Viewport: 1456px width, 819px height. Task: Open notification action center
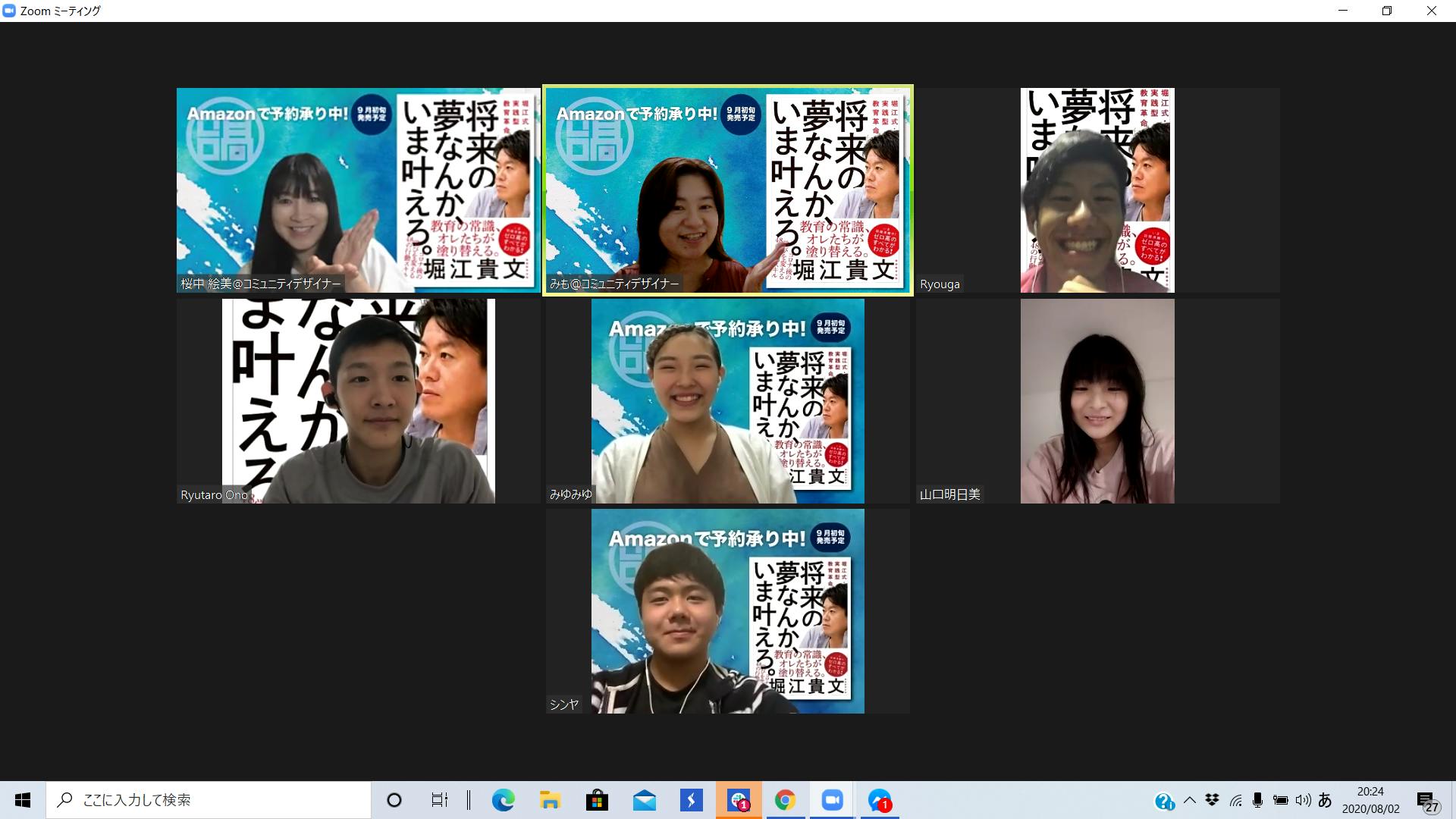[1426, 801]
